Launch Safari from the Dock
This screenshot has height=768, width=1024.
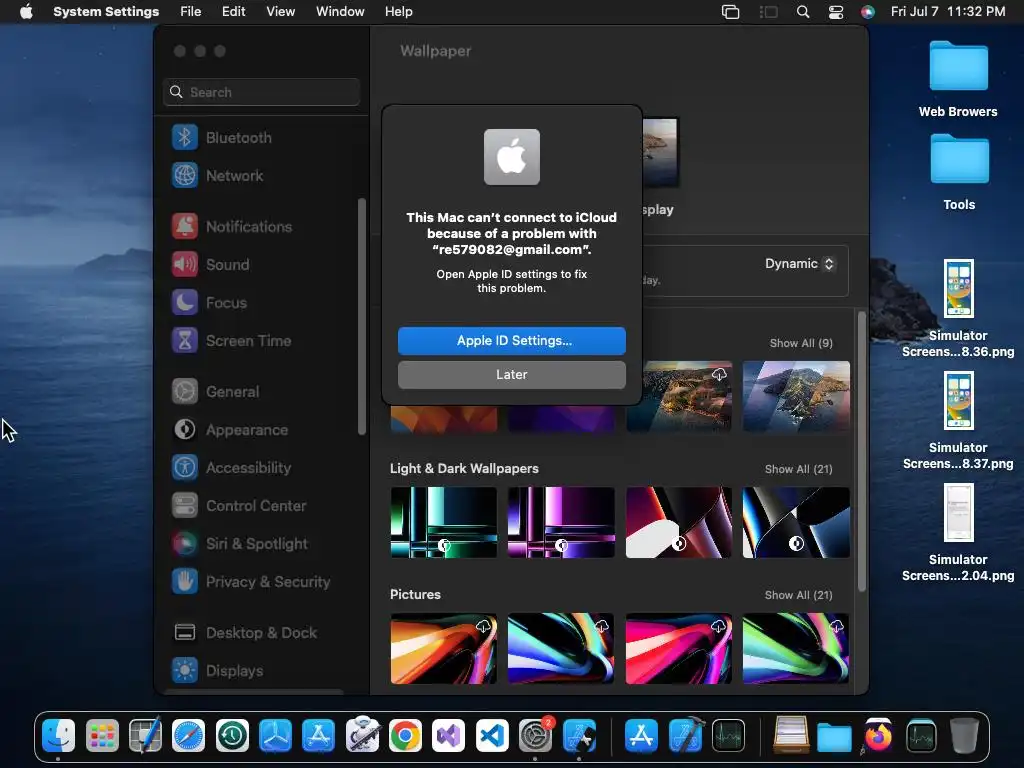188,736
